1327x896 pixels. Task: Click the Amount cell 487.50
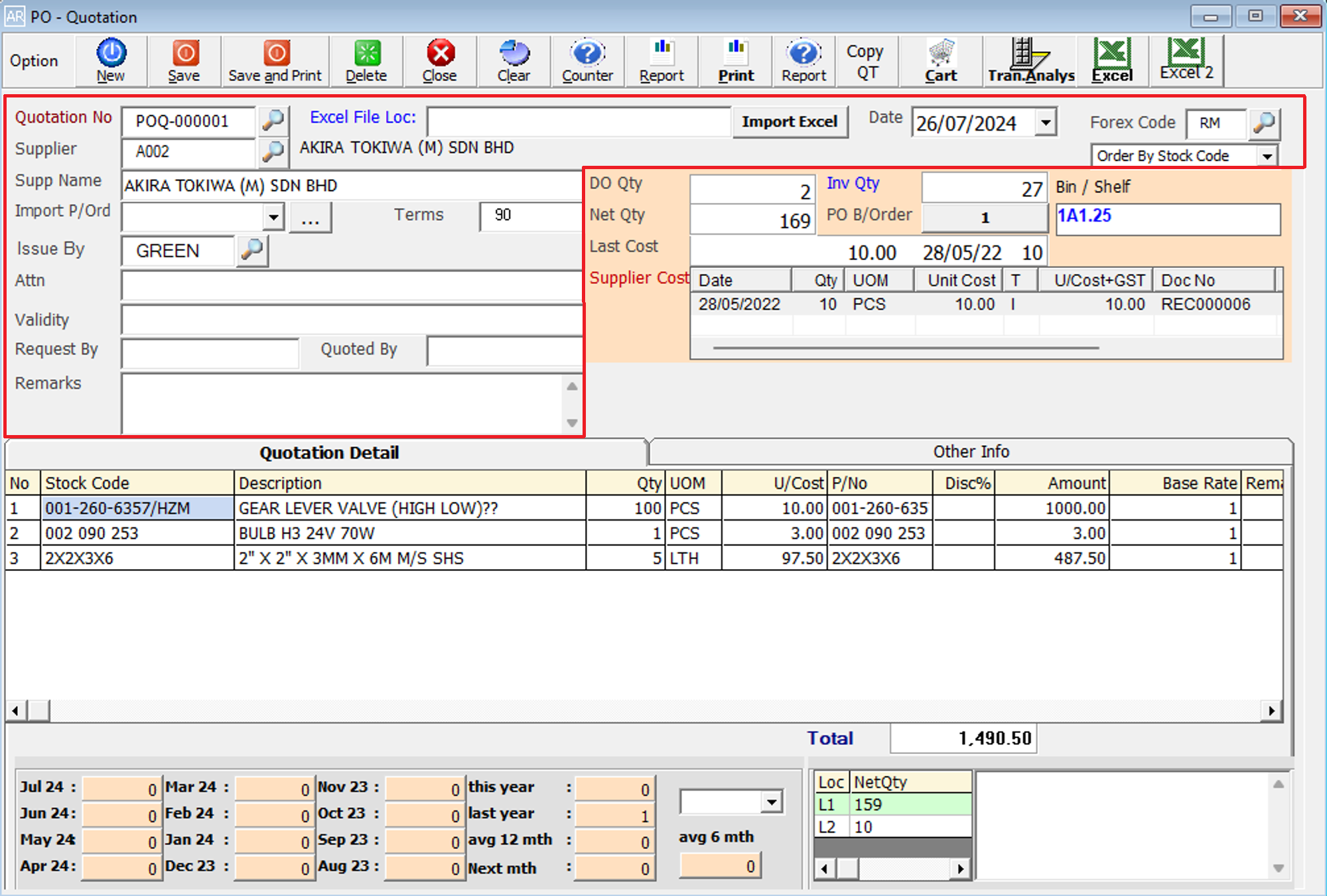coord(1052,558)
